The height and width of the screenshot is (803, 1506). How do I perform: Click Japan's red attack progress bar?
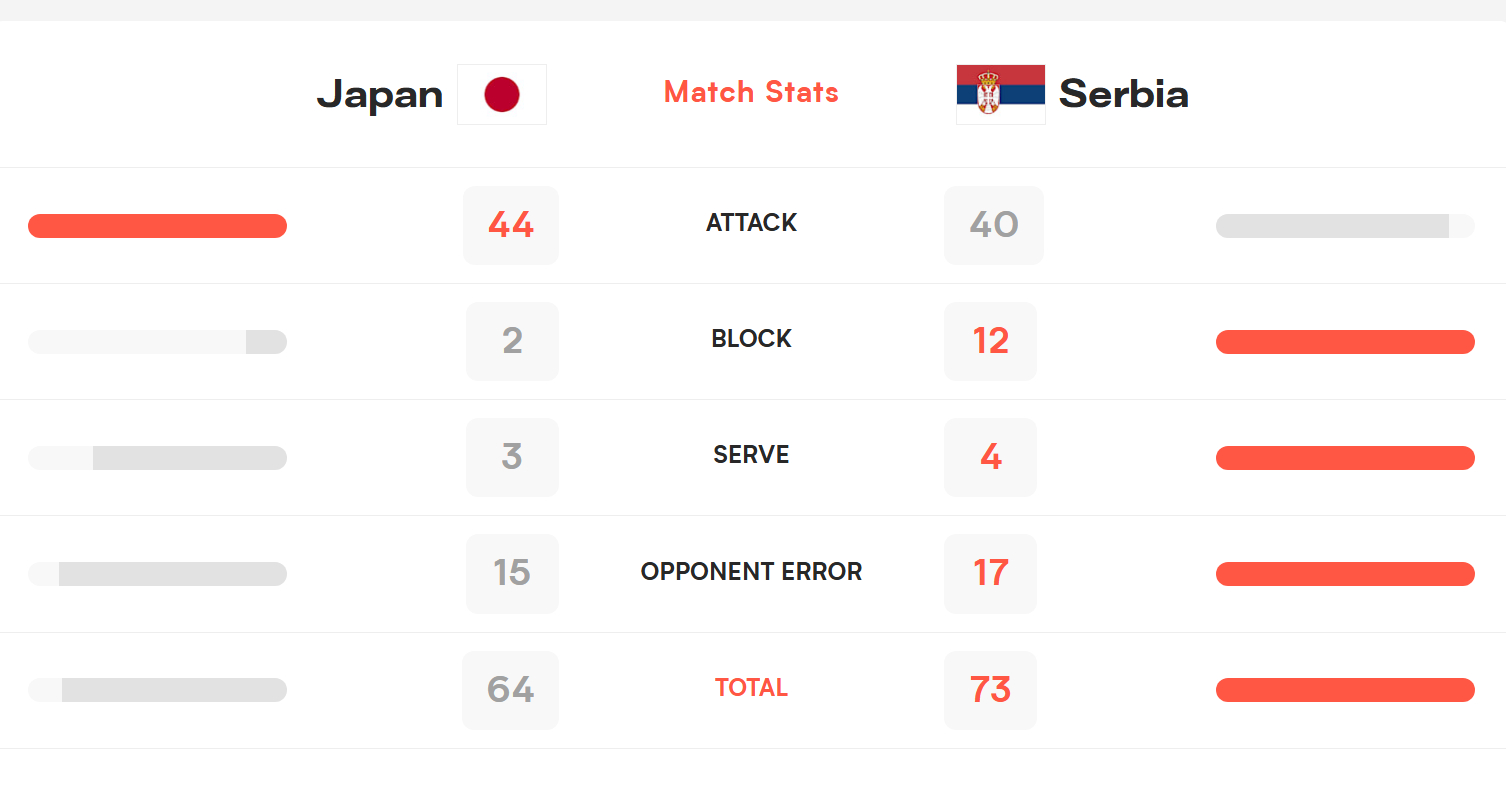(157, 226)
